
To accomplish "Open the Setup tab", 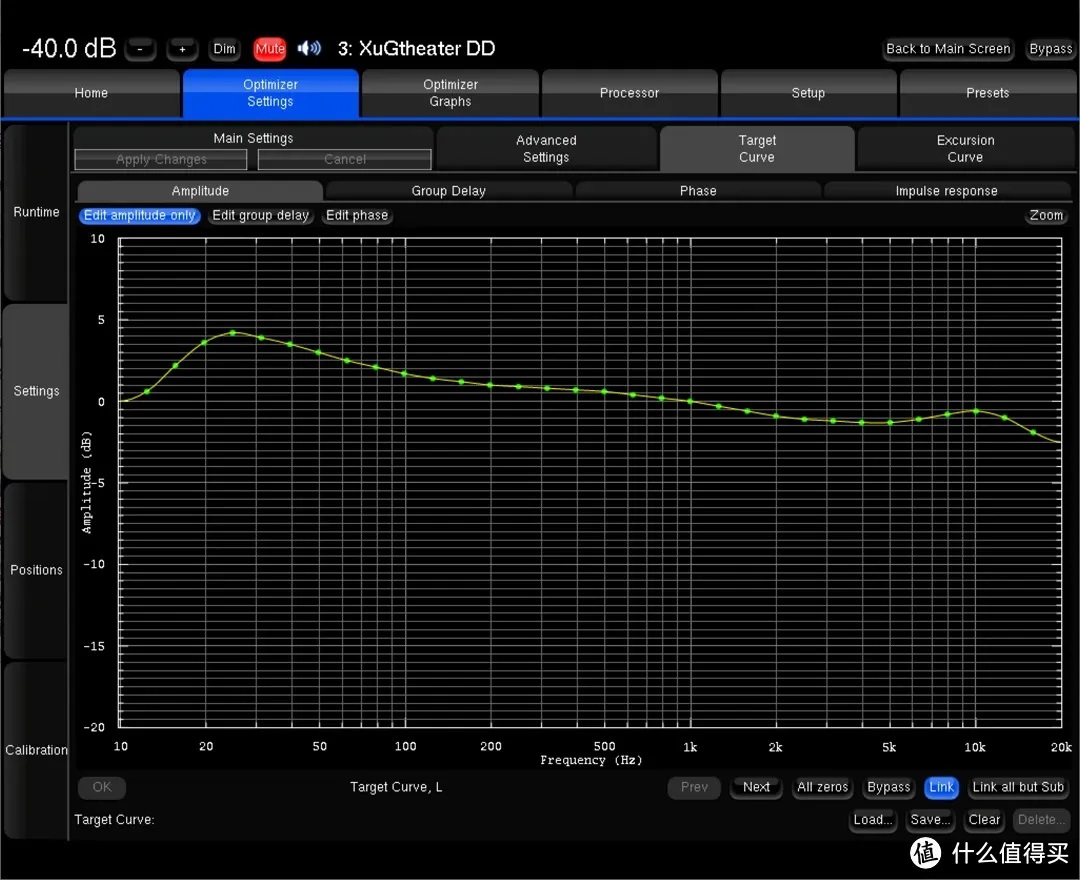I will click(808, 93).
